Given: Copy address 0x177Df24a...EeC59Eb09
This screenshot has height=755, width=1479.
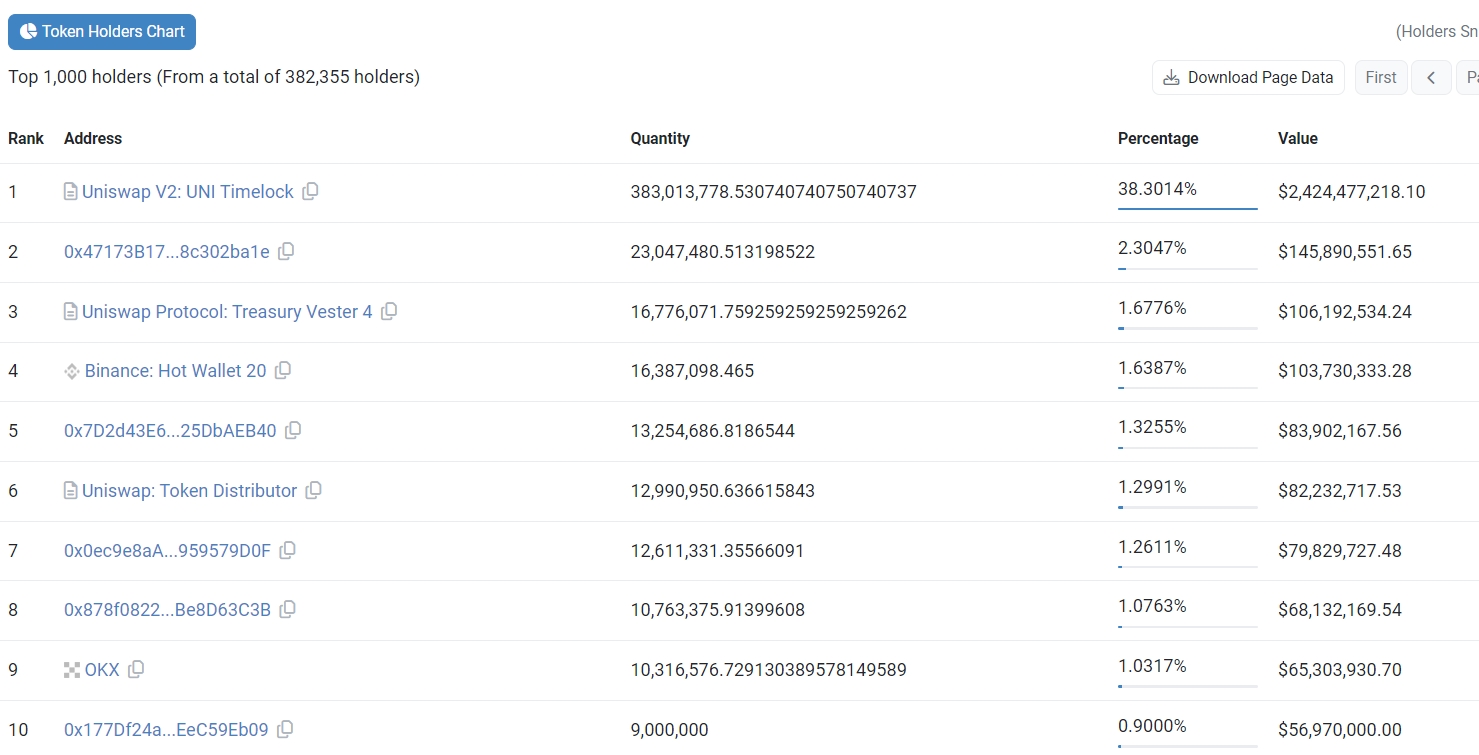Looking at the screenshot, I should [285, 729].
